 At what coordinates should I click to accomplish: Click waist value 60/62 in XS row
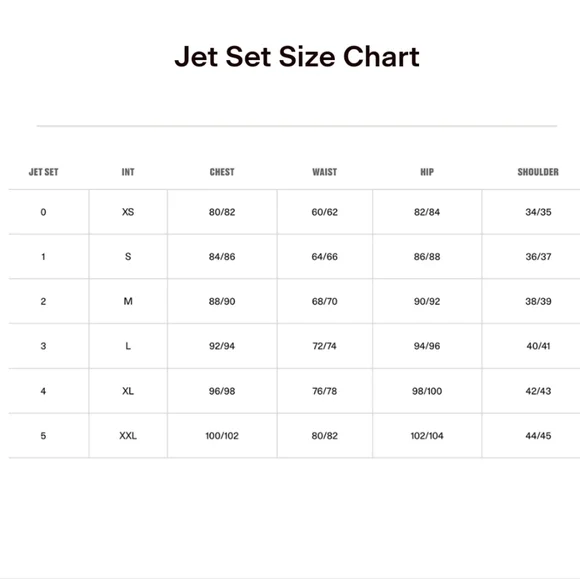point(324,212)
